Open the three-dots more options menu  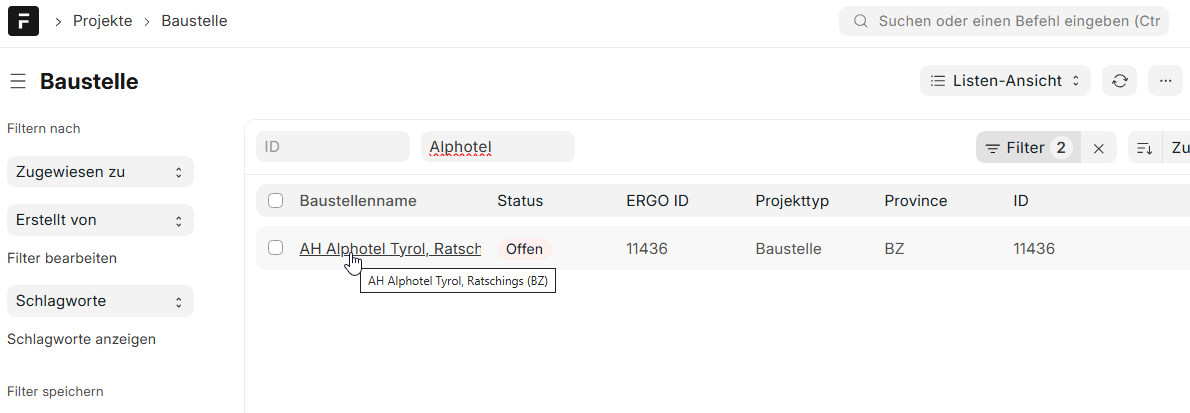point(1165,81)
